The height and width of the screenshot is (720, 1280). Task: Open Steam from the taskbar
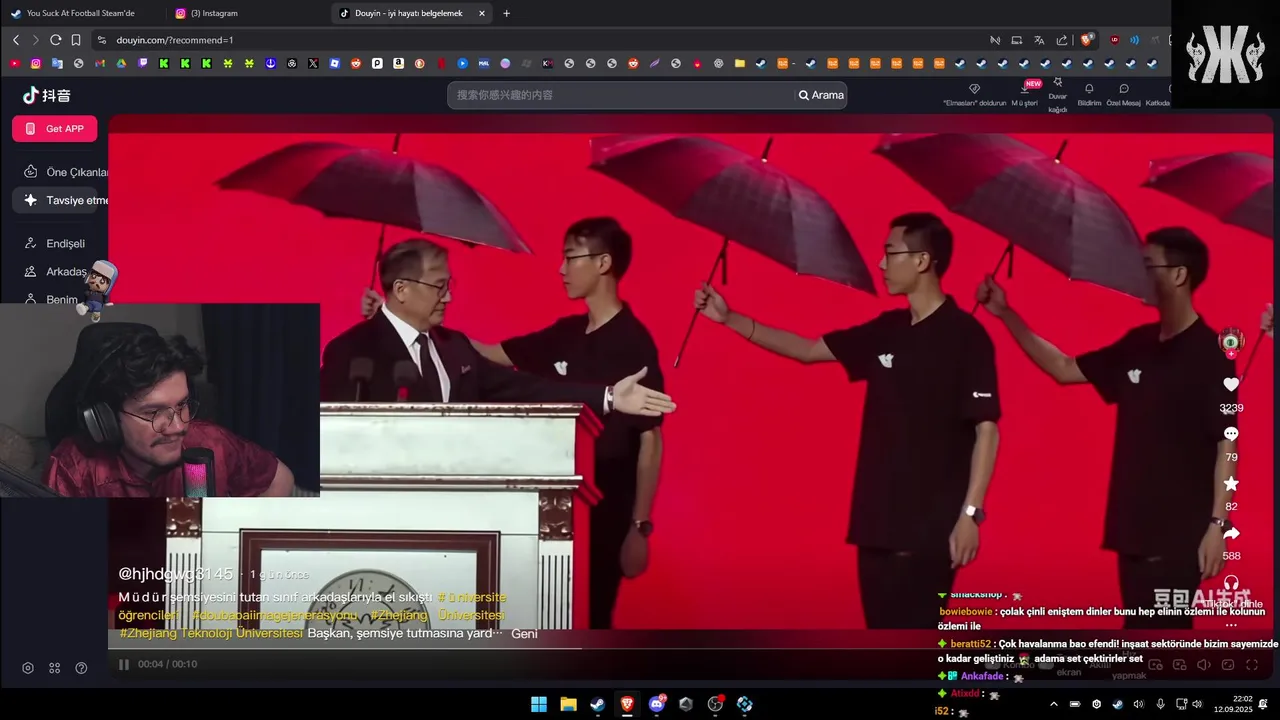coord(597,704)
